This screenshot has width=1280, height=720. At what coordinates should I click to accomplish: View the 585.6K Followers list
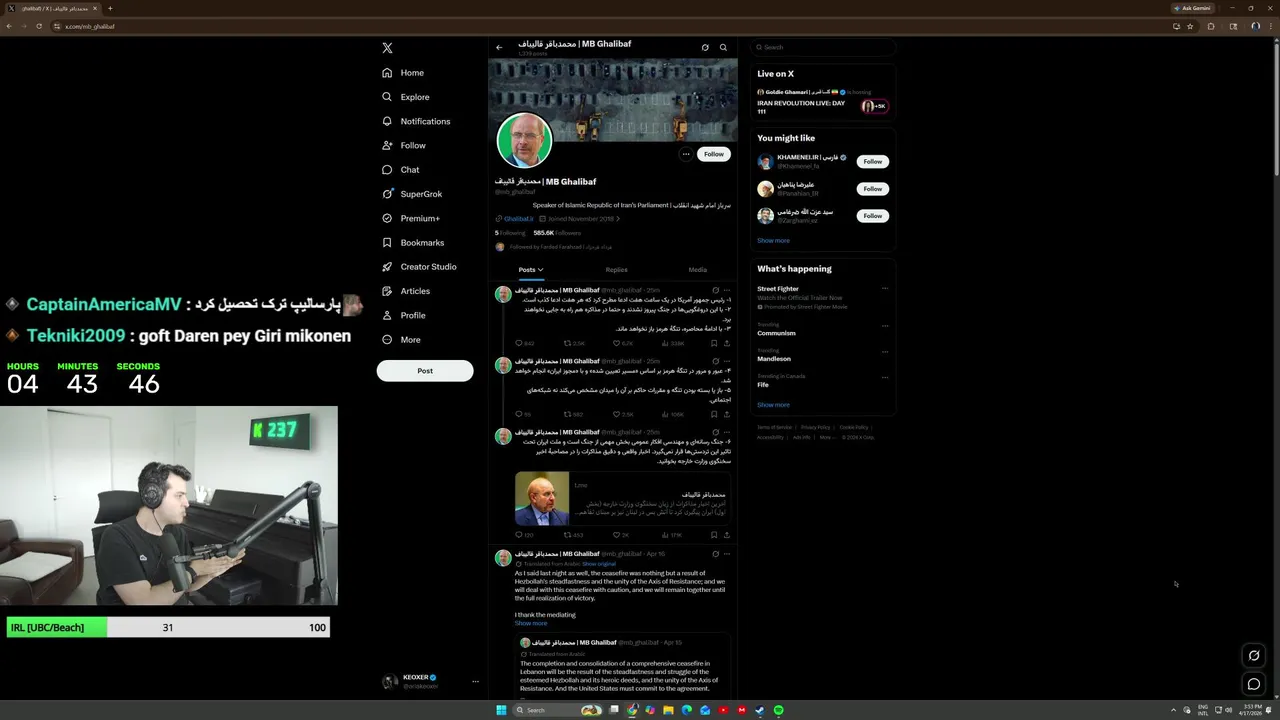point(557,233)
